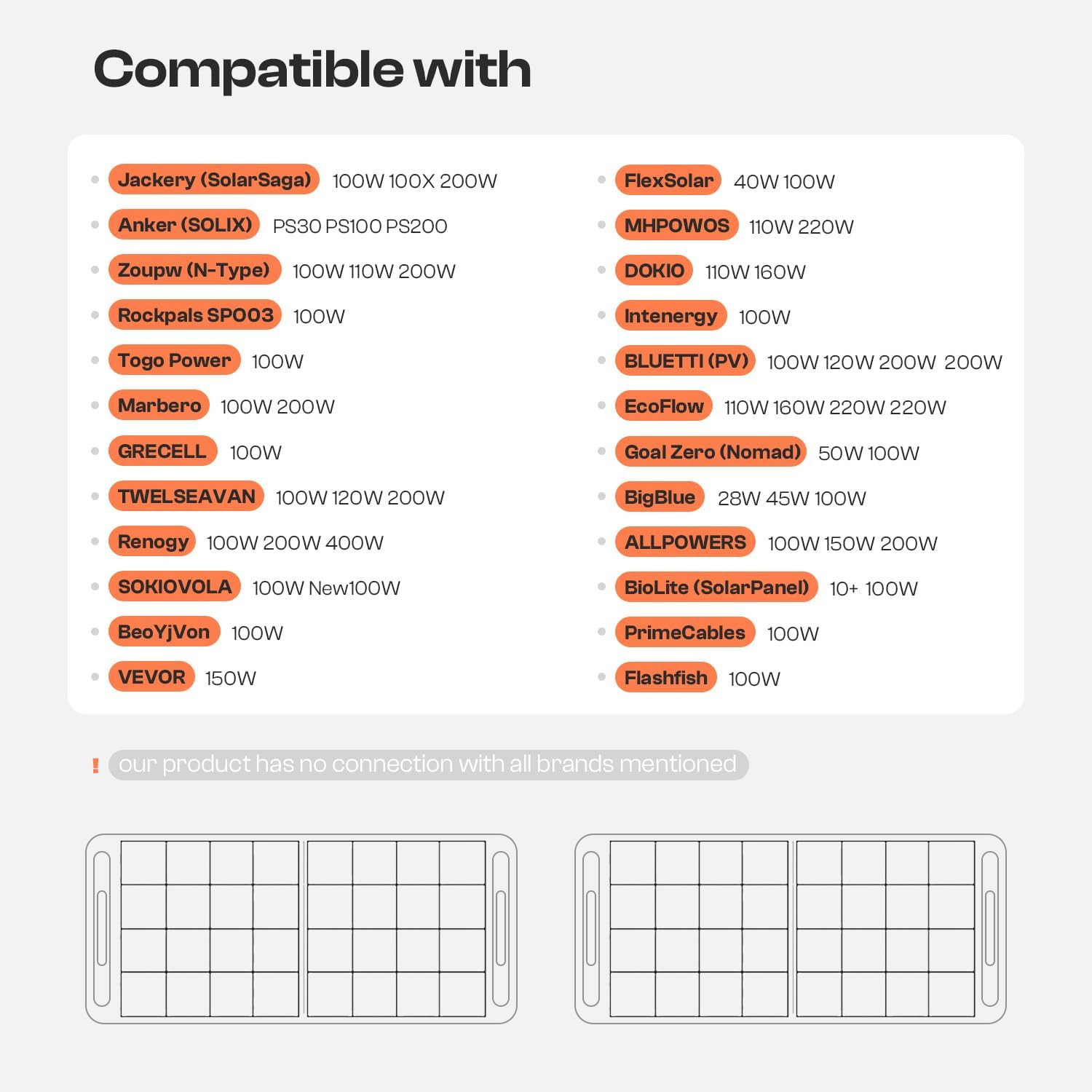Click the VEVOR brand badge
The height and width of the screenshot is (1092, 1092).
(151, 677)
